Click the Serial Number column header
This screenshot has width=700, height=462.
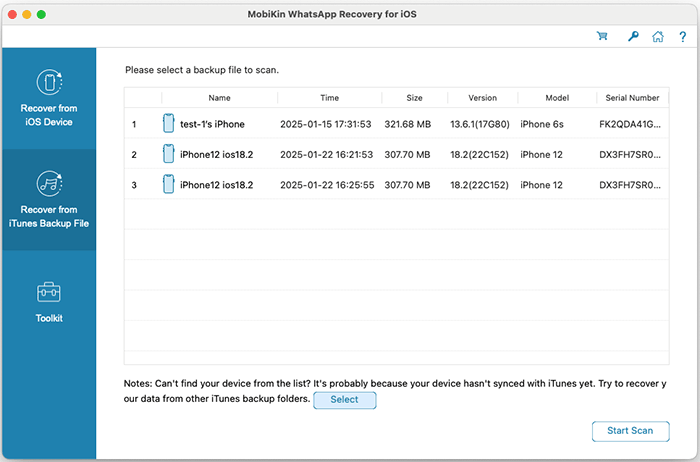[632, 98]
